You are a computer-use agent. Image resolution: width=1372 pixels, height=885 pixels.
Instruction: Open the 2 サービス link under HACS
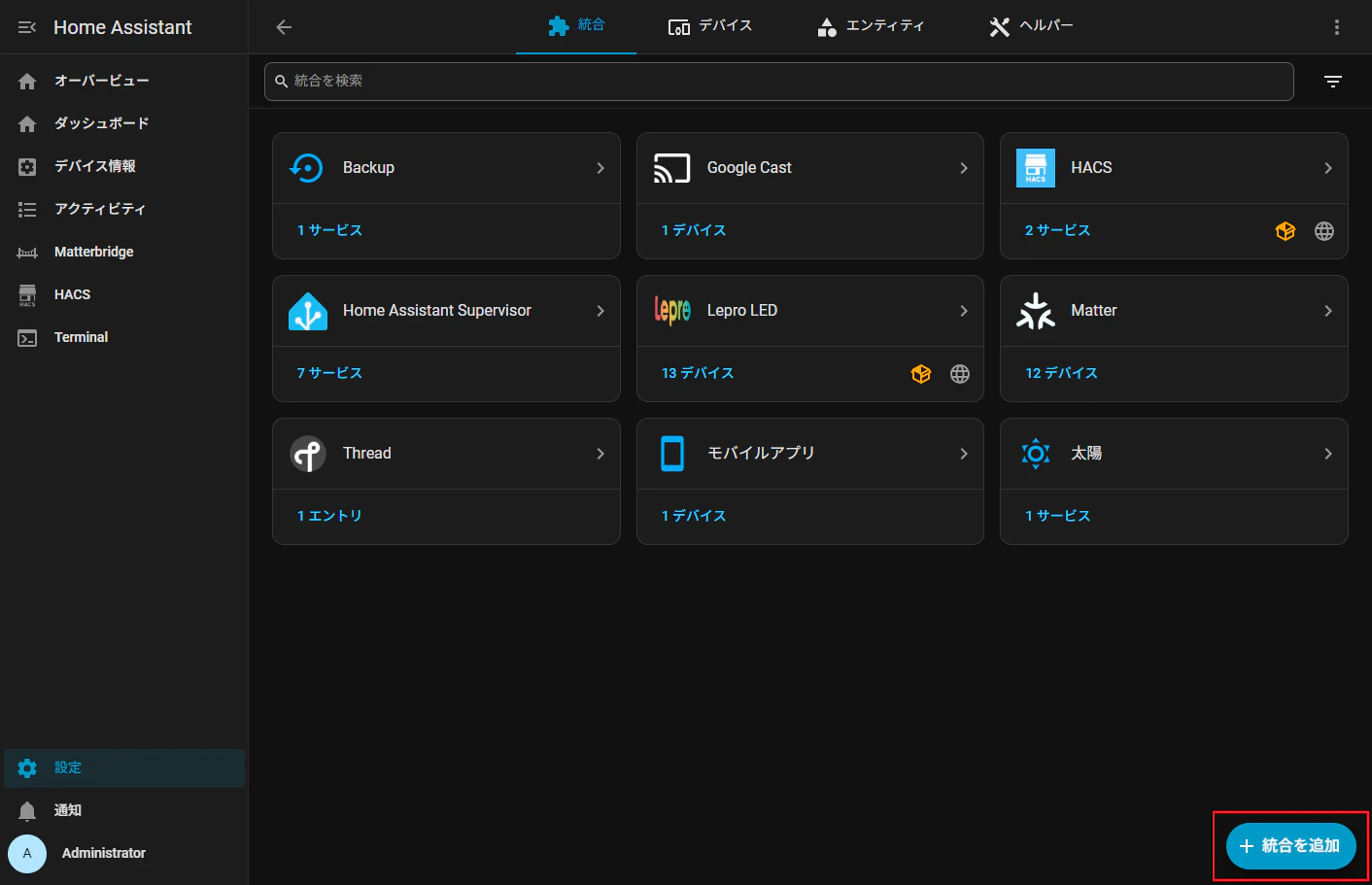1057,231
